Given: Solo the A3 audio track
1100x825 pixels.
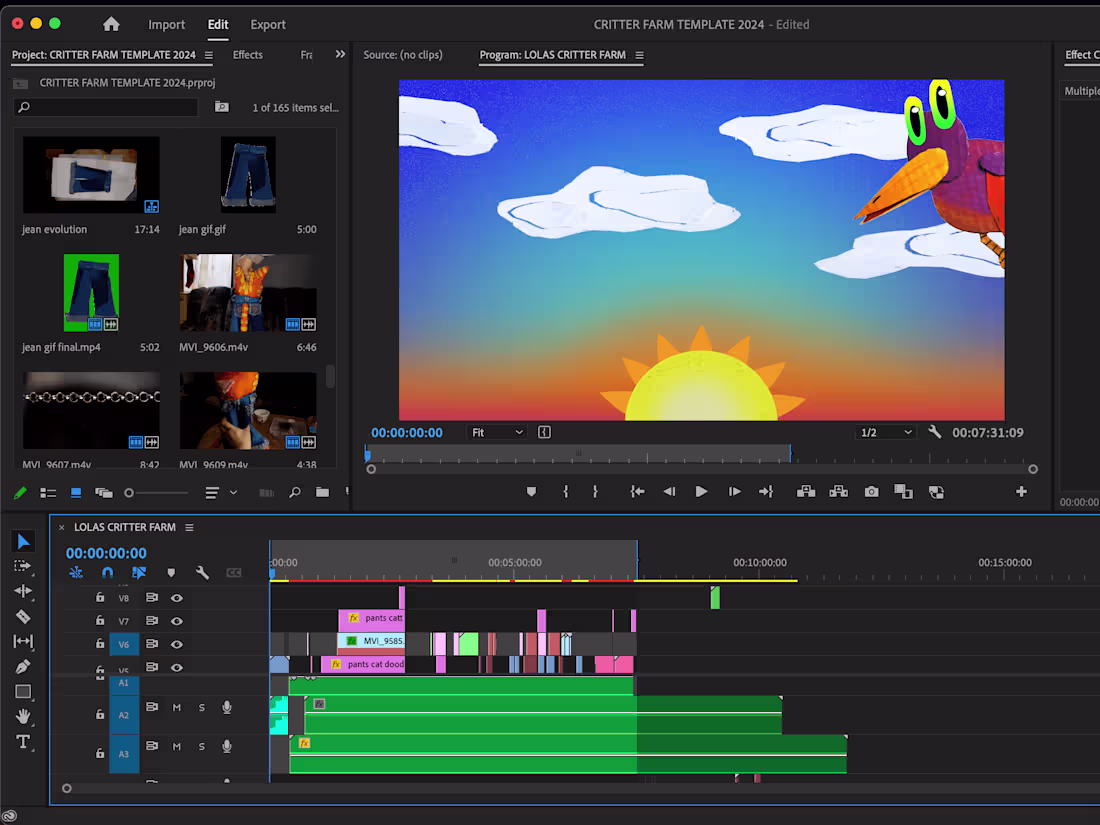Looking at the screenshot, I should [x=202, y=746].
